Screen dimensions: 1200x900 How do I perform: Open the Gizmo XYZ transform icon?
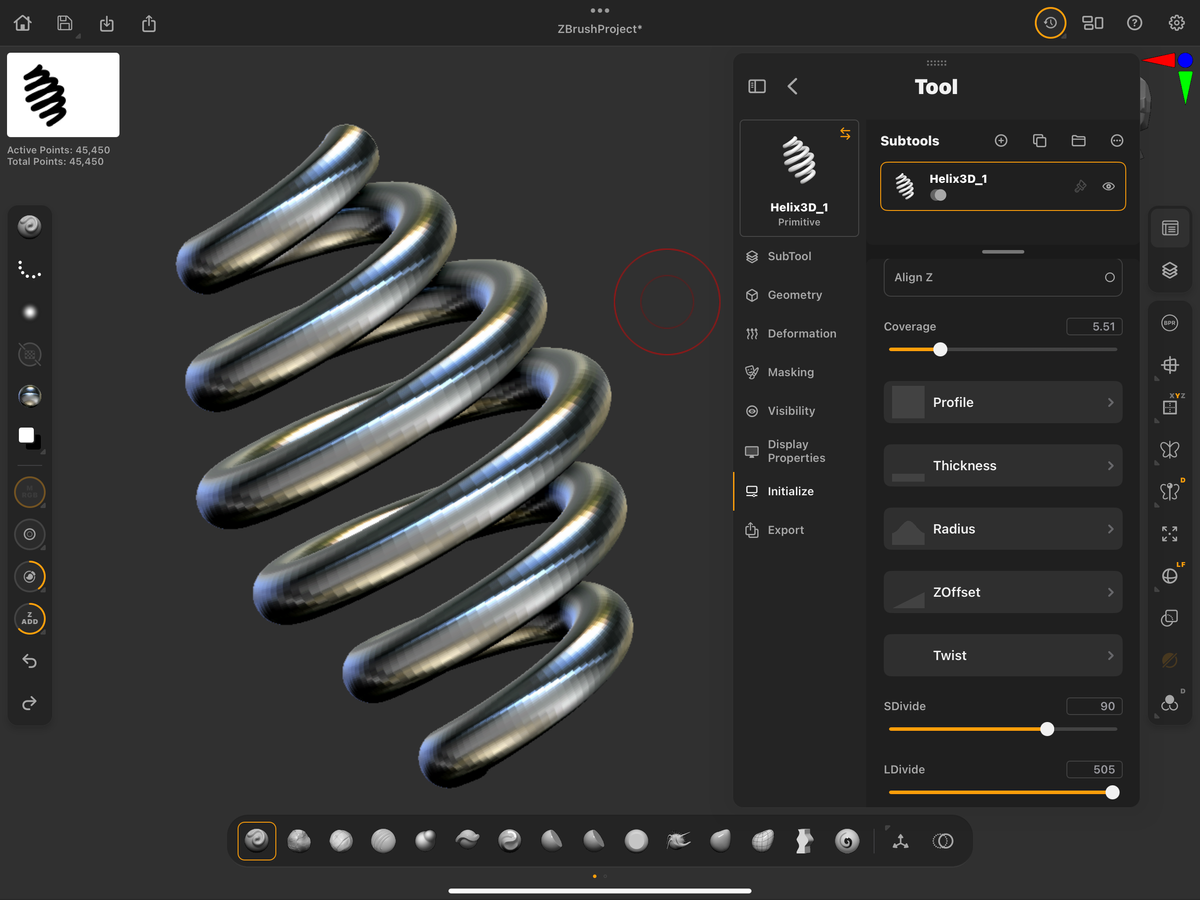[1170, 405]
